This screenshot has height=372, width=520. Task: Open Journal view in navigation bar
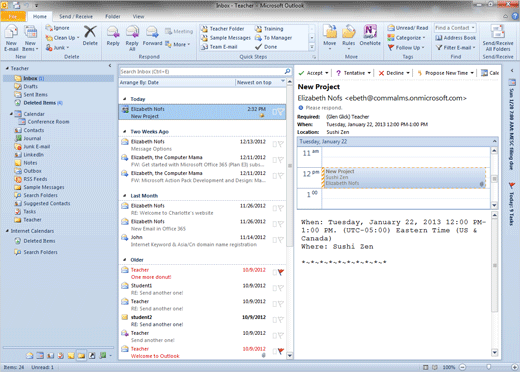click(103, 355)
